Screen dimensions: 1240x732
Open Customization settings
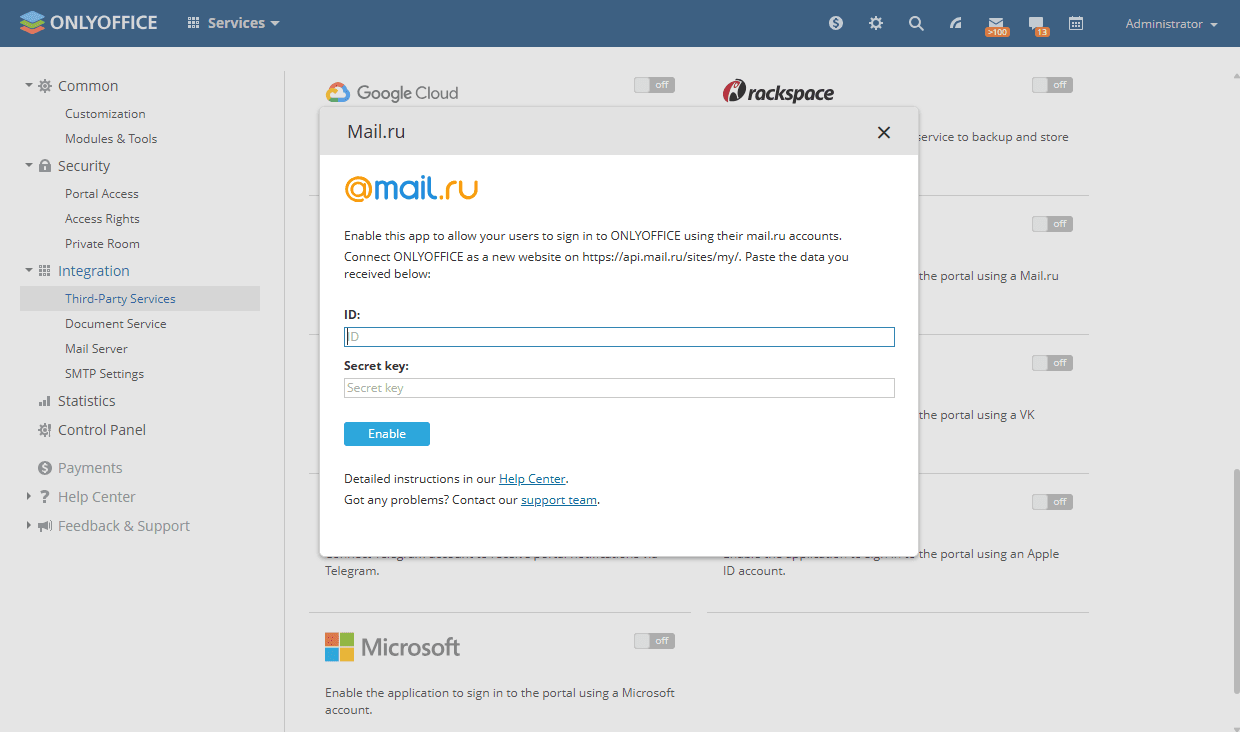click(x=105, y=114)
